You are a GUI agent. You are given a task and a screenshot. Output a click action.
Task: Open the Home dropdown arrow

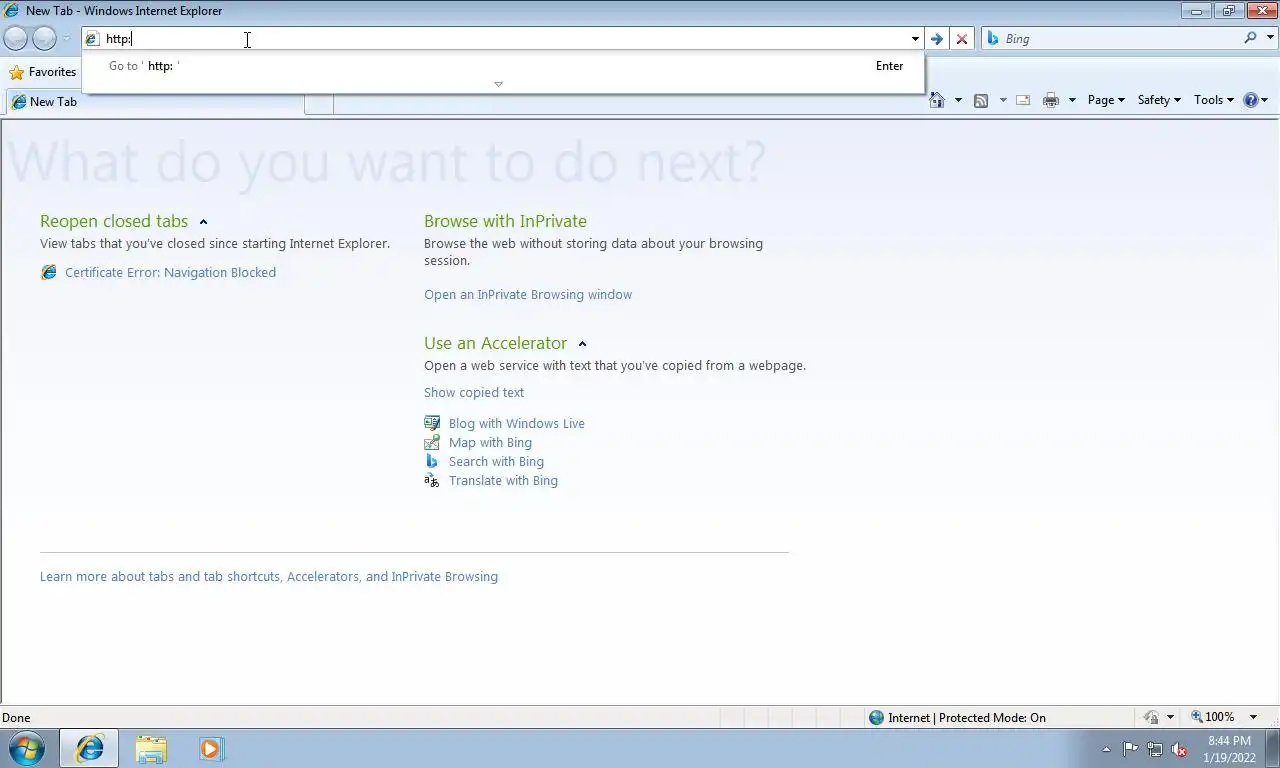pyautogui.click(x=958, y=100)
